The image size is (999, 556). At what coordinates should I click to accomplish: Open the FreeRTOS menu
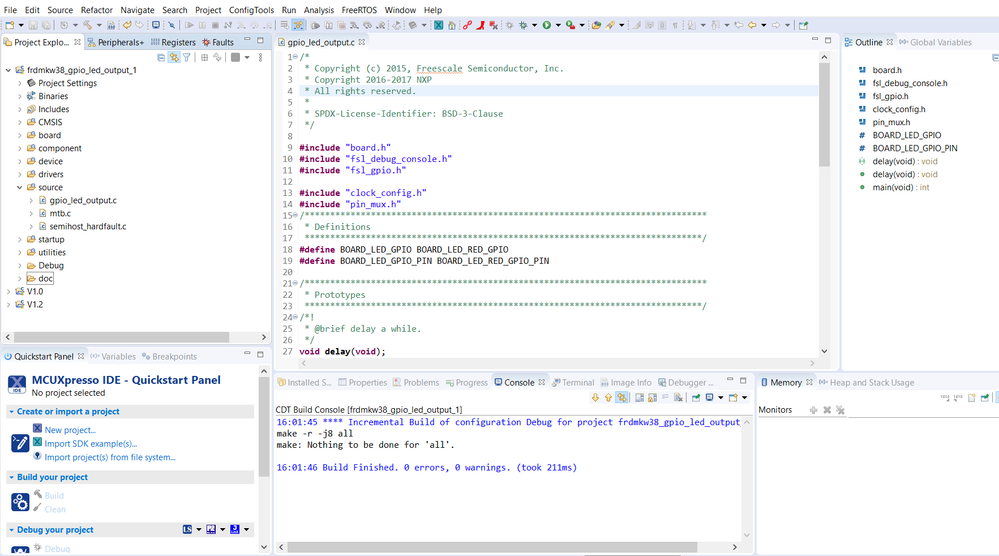point(359,10)
